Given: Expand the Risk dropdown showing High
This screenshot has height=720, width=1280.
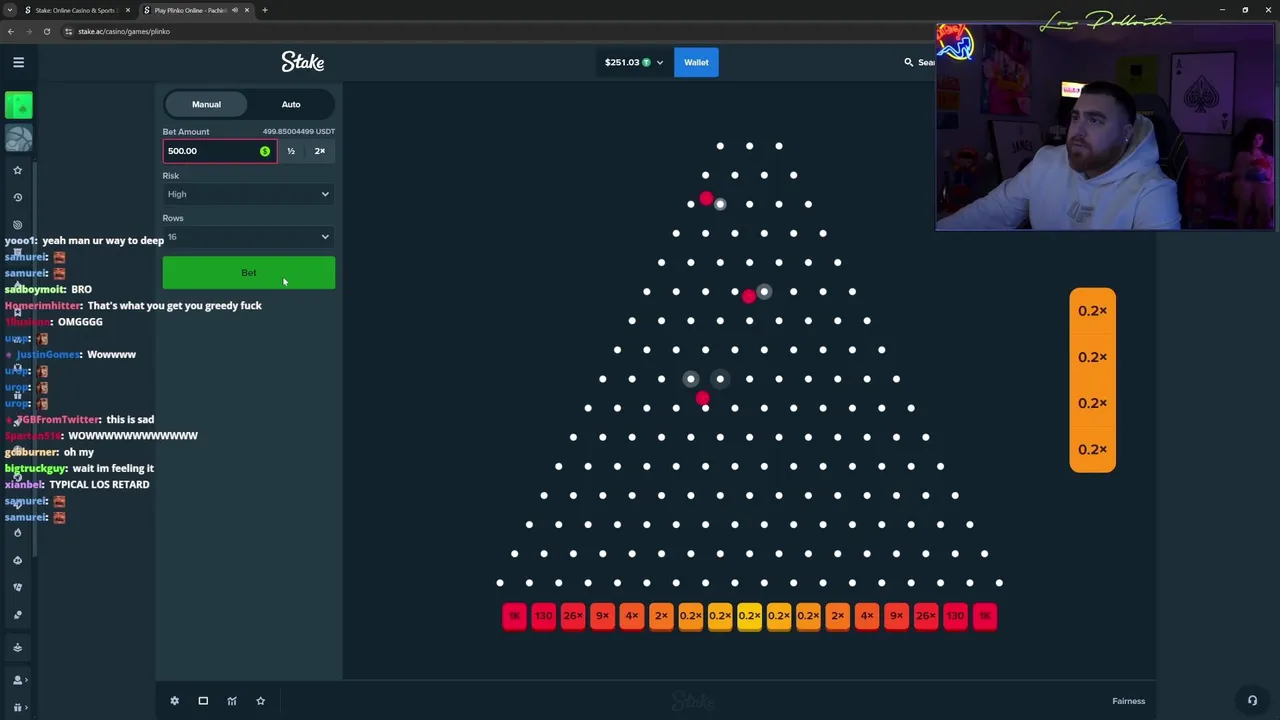Looking at the screenshot, I should [x=249, y=194].
